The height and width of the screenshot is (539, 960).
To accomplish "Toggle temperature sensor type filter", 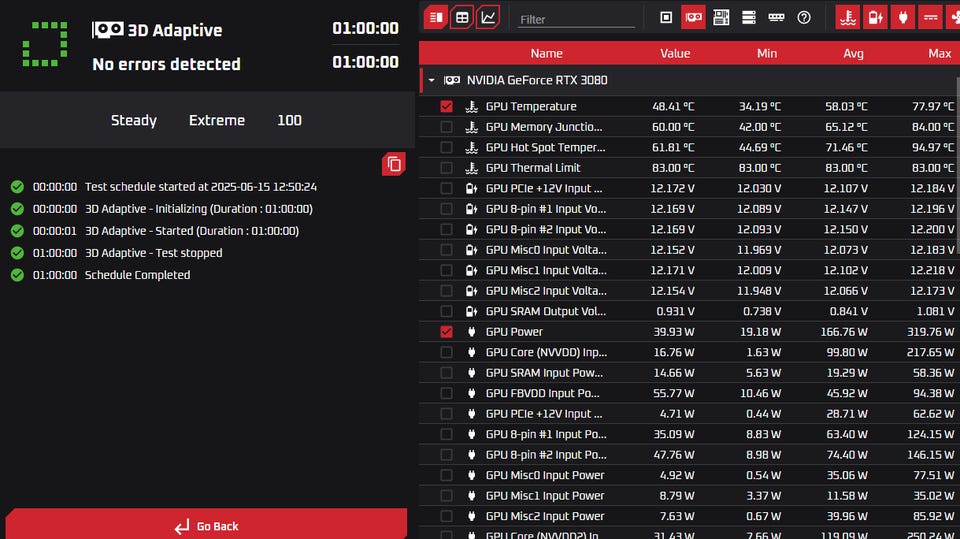I will (x=848, y=17).
